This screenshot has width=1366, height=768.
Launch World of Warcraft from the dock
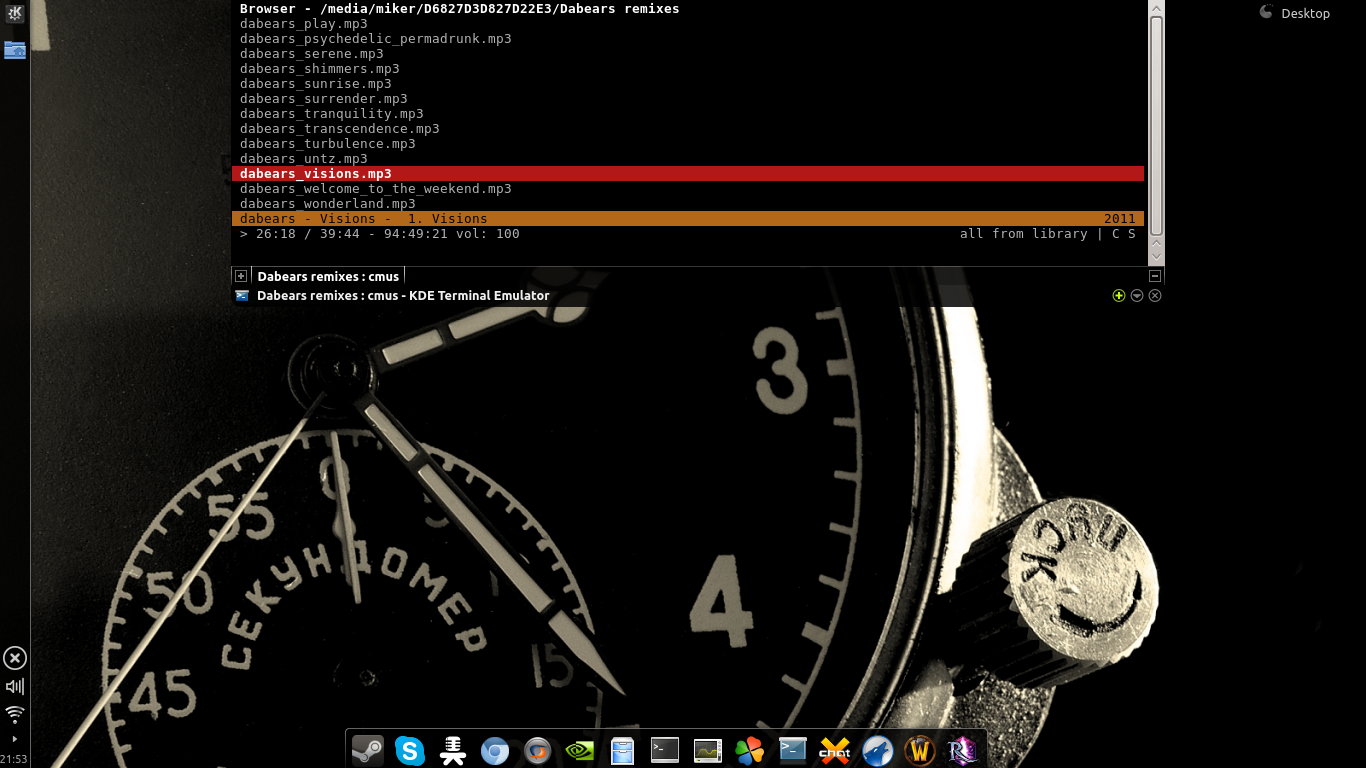(x=920, y=750)
